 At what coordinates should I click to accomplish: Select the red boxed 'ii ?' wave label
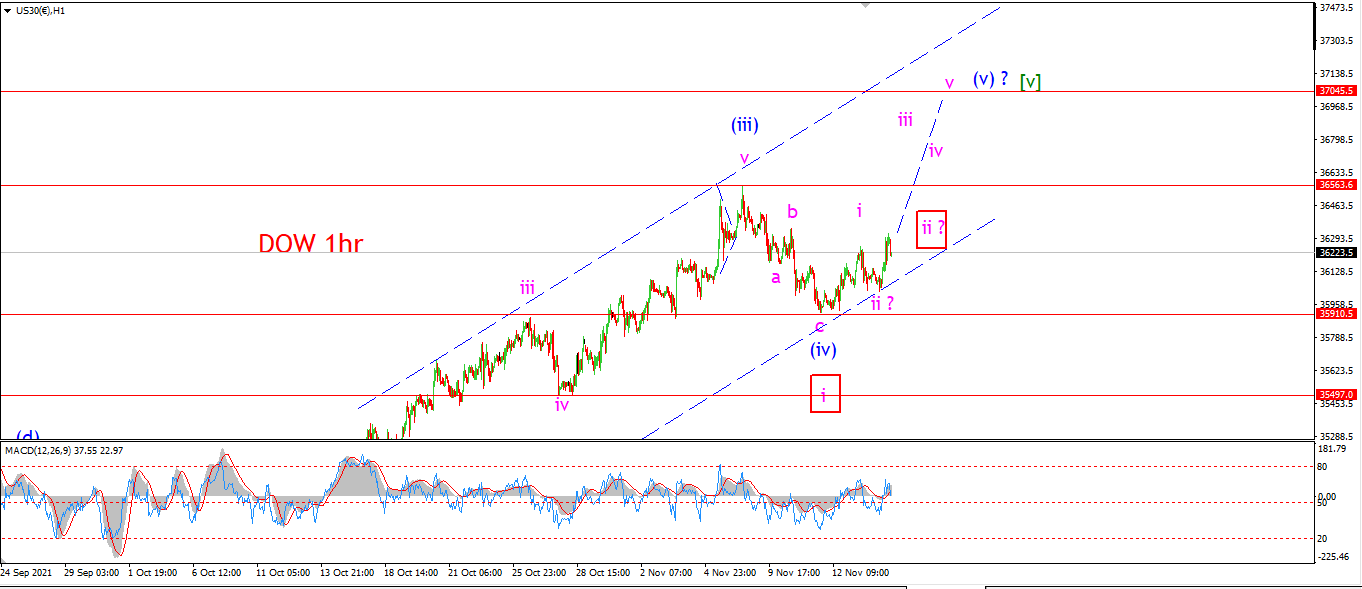(931, 229)
